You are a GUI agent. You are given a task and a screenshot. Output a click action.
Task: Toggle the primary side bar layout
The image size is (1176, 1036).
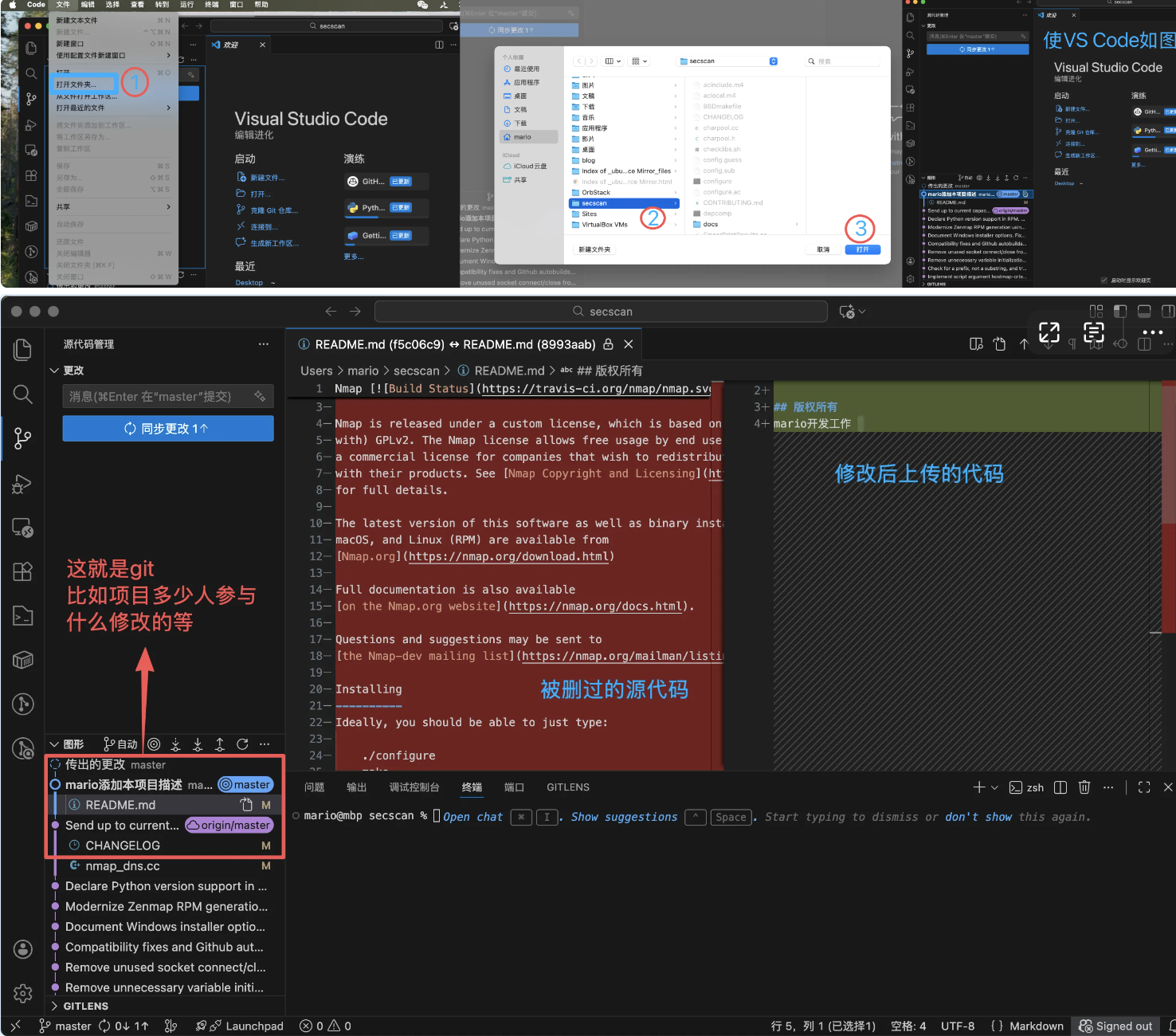(1120, 312)
